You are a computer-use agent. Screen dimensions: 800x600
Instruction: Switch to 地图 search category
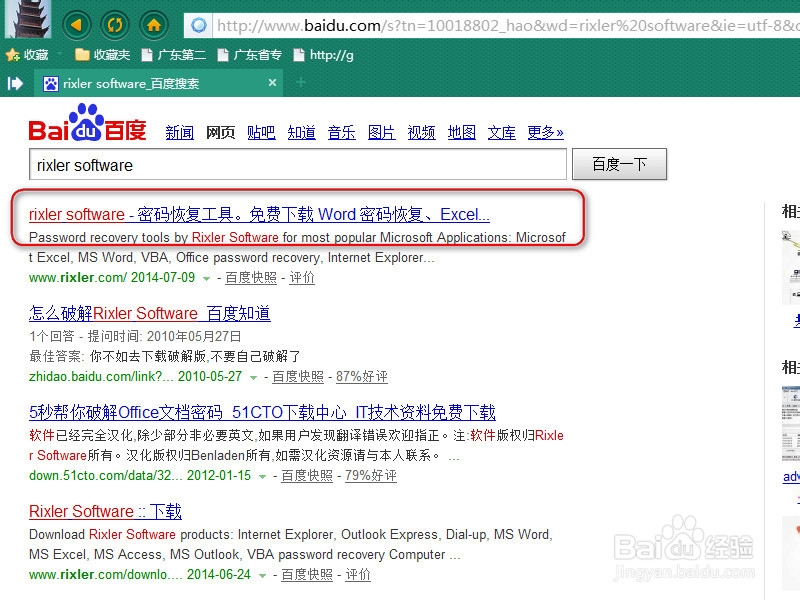tap(462, 133)
